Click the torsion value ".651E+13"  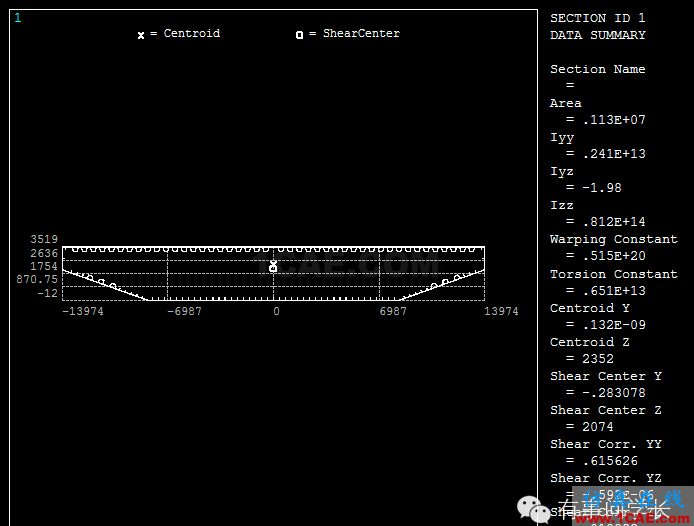click(x=614, y=291)
